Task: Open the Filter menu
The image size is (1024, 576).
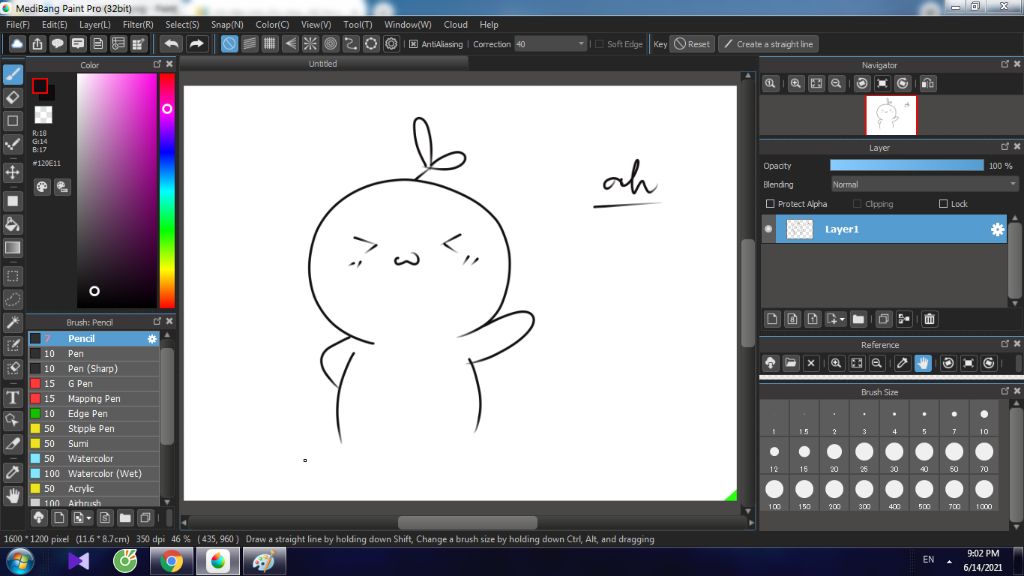Action: 138,24
